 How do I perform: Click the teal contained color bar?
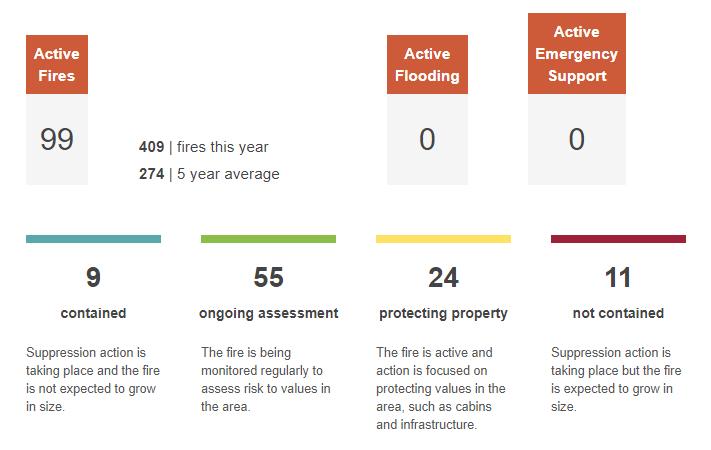93,239
